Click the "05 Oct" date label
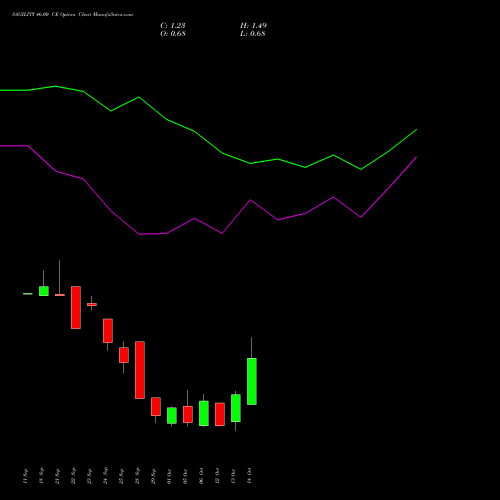500x500 pixels. tap(185, 476)
